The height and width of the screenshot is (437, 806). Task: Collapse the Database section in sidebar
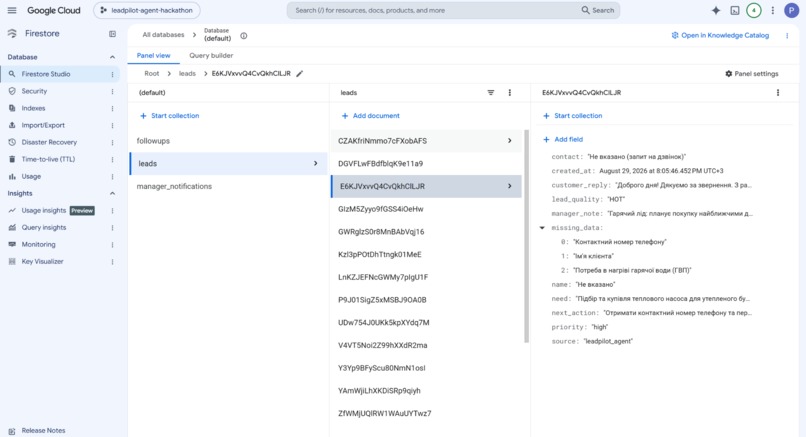112,57
